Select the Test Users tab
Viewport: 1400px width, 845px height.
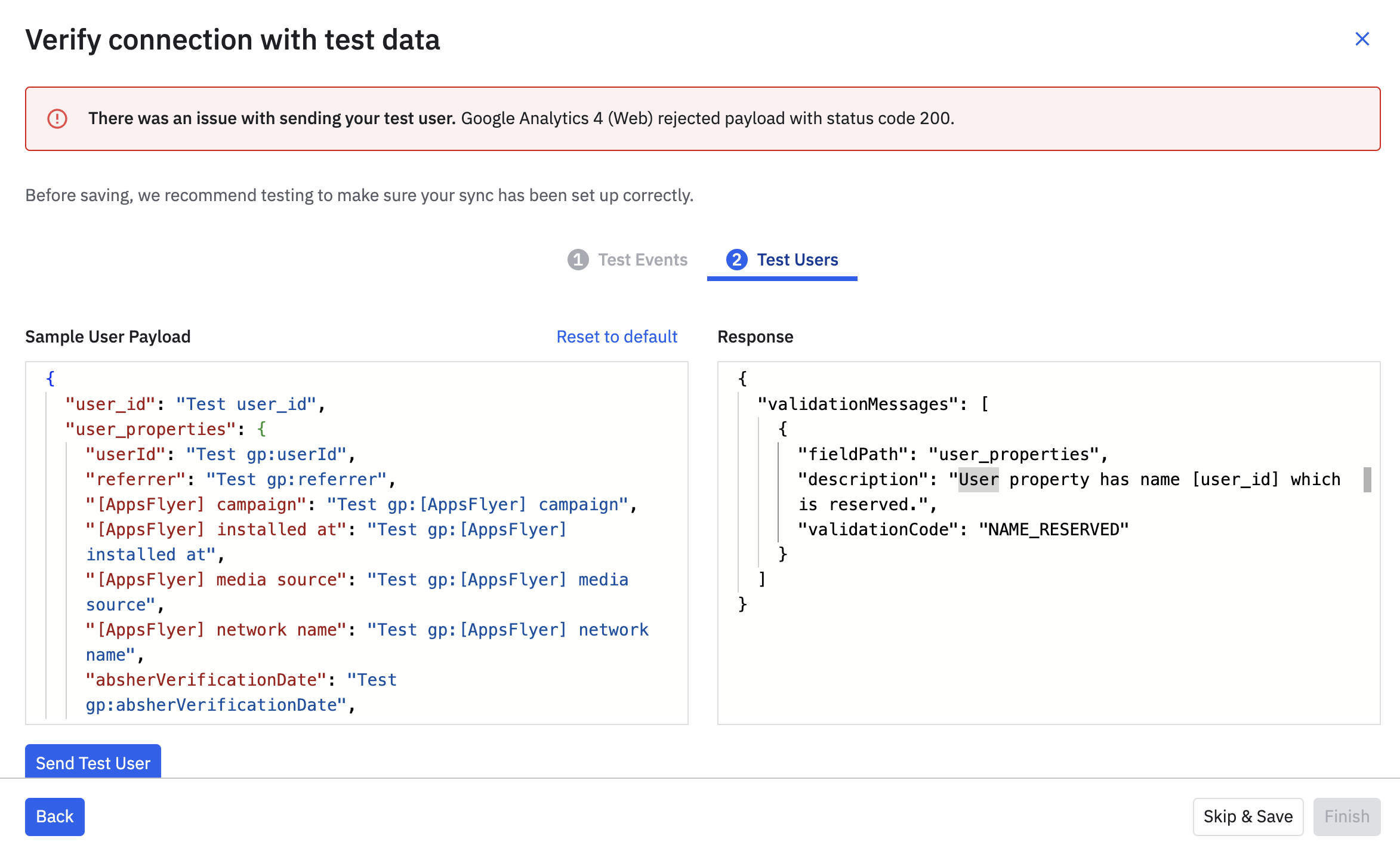[797, 260]
